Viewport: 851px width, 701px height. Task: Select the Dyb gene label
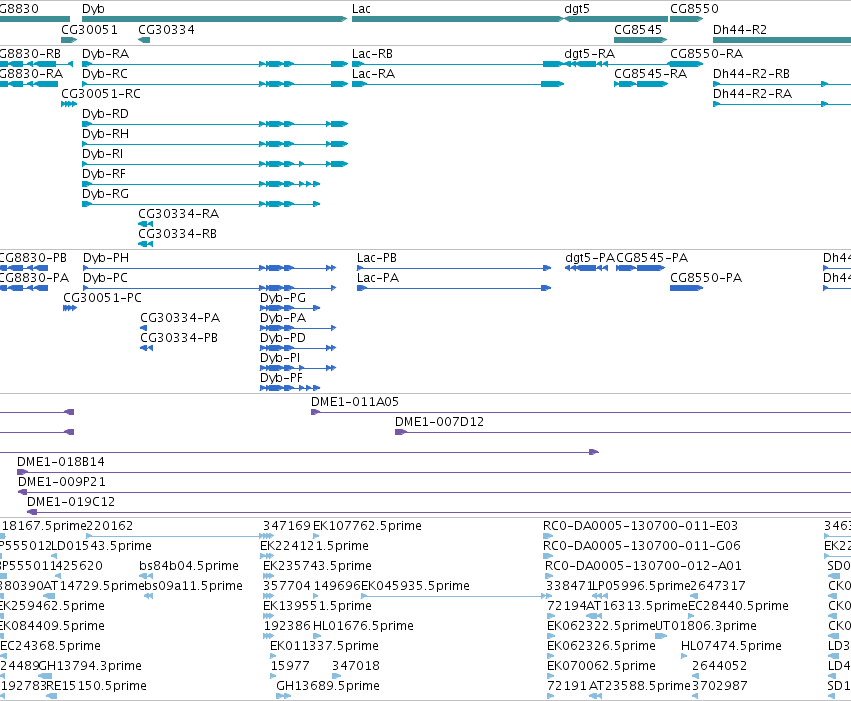(x=93, y=9)
